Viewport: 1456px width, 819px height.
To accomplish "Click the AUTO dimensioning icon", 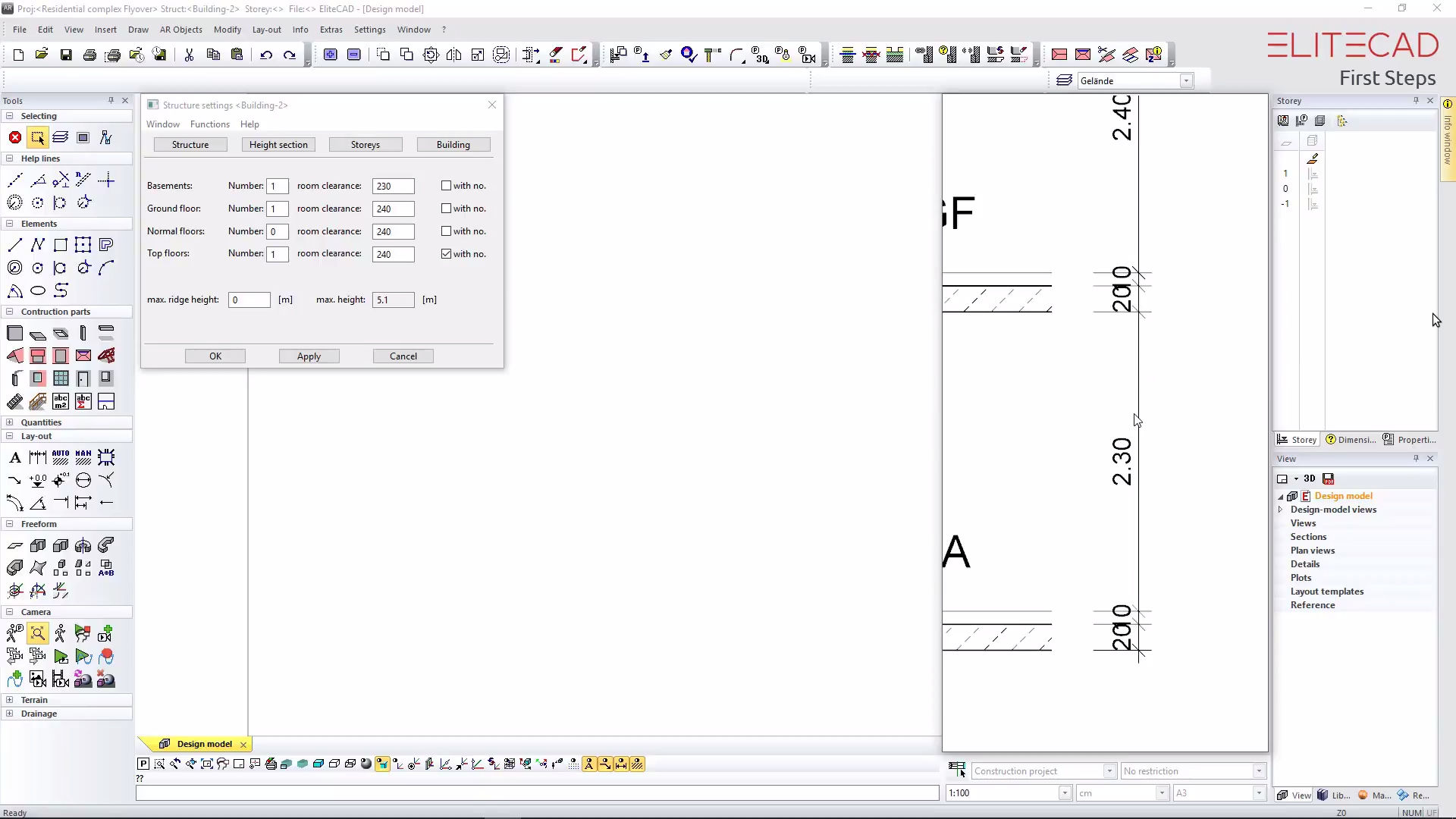I will (61, 457).
